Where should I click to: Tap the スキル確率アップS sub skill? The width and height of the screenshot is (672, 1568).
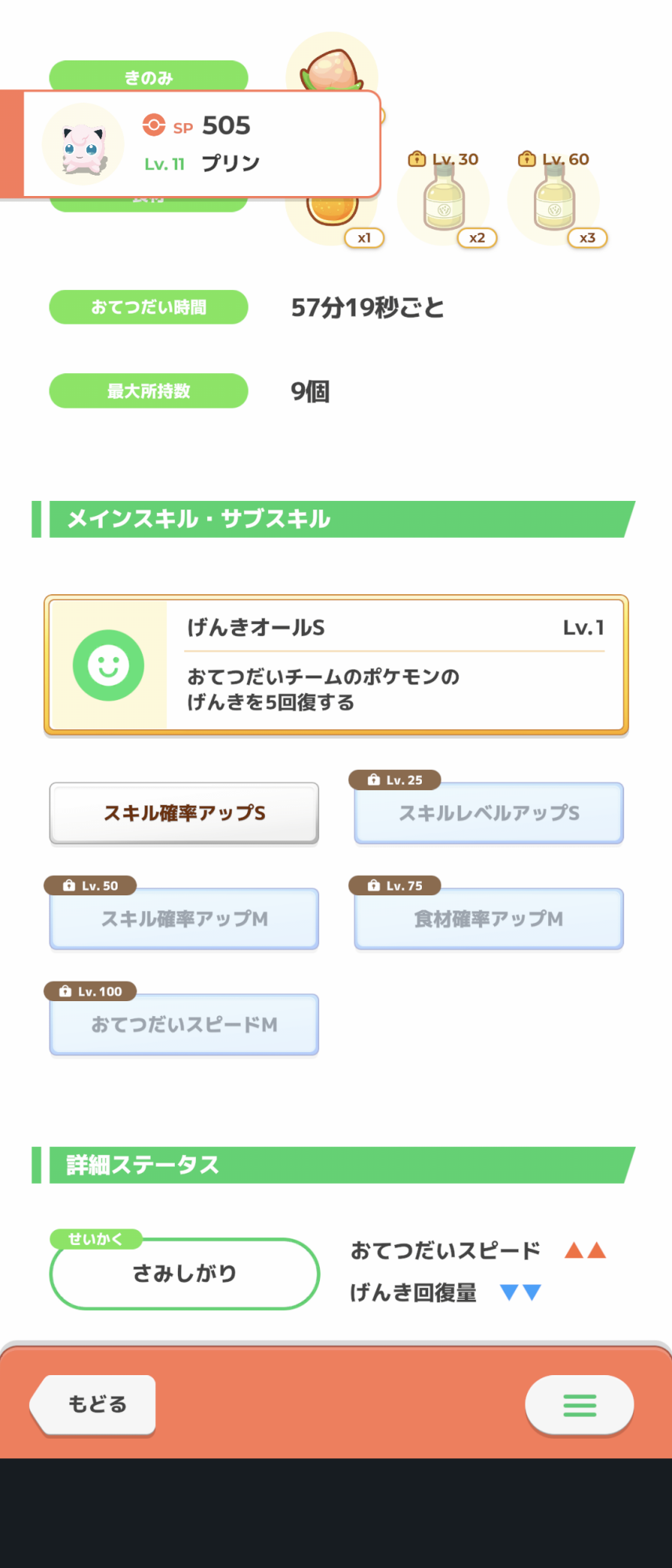click(x=184, y=813)
